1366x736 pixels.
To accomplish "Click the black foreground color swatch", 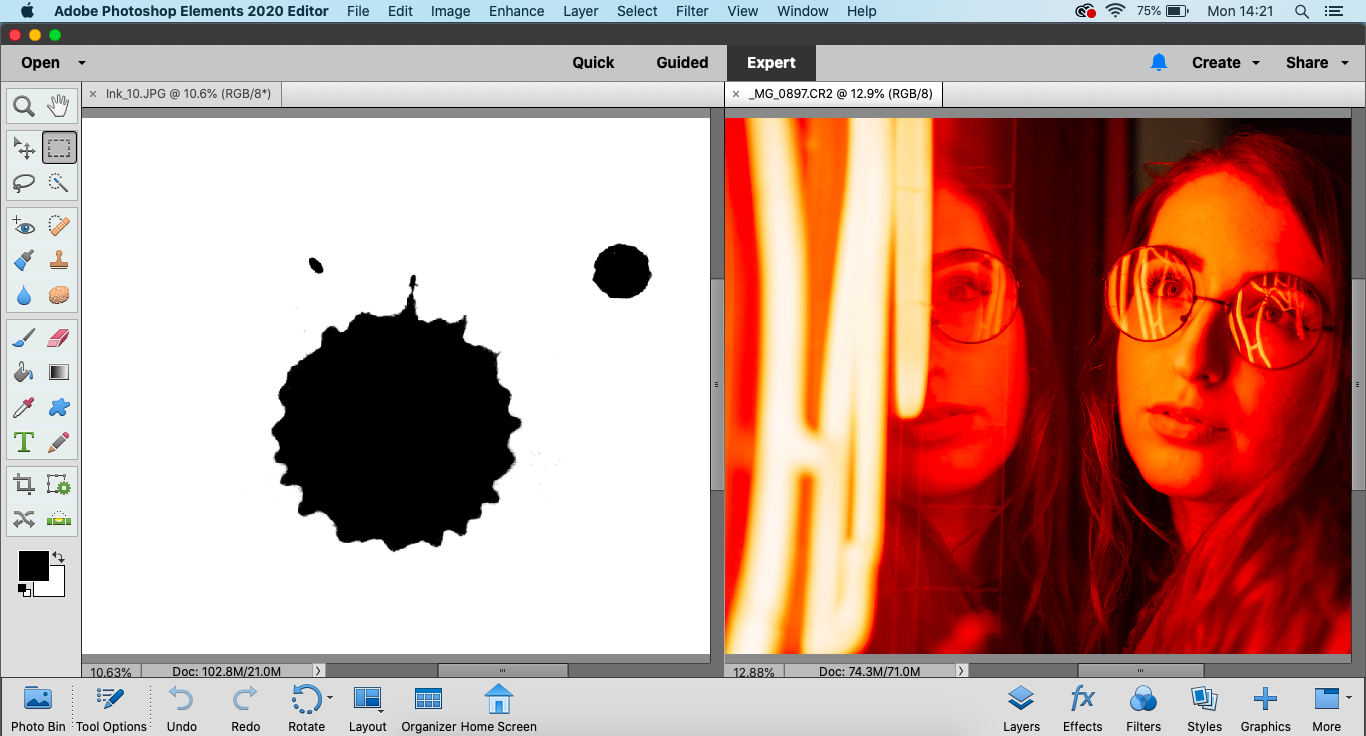I will (x=32, y=565).
